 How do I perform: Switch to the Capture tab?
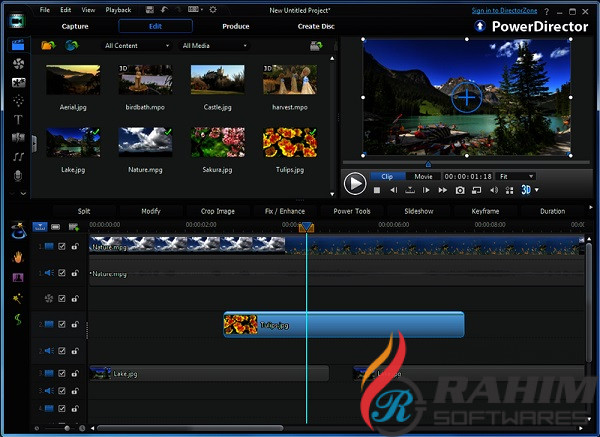click(x=75, y=26)
